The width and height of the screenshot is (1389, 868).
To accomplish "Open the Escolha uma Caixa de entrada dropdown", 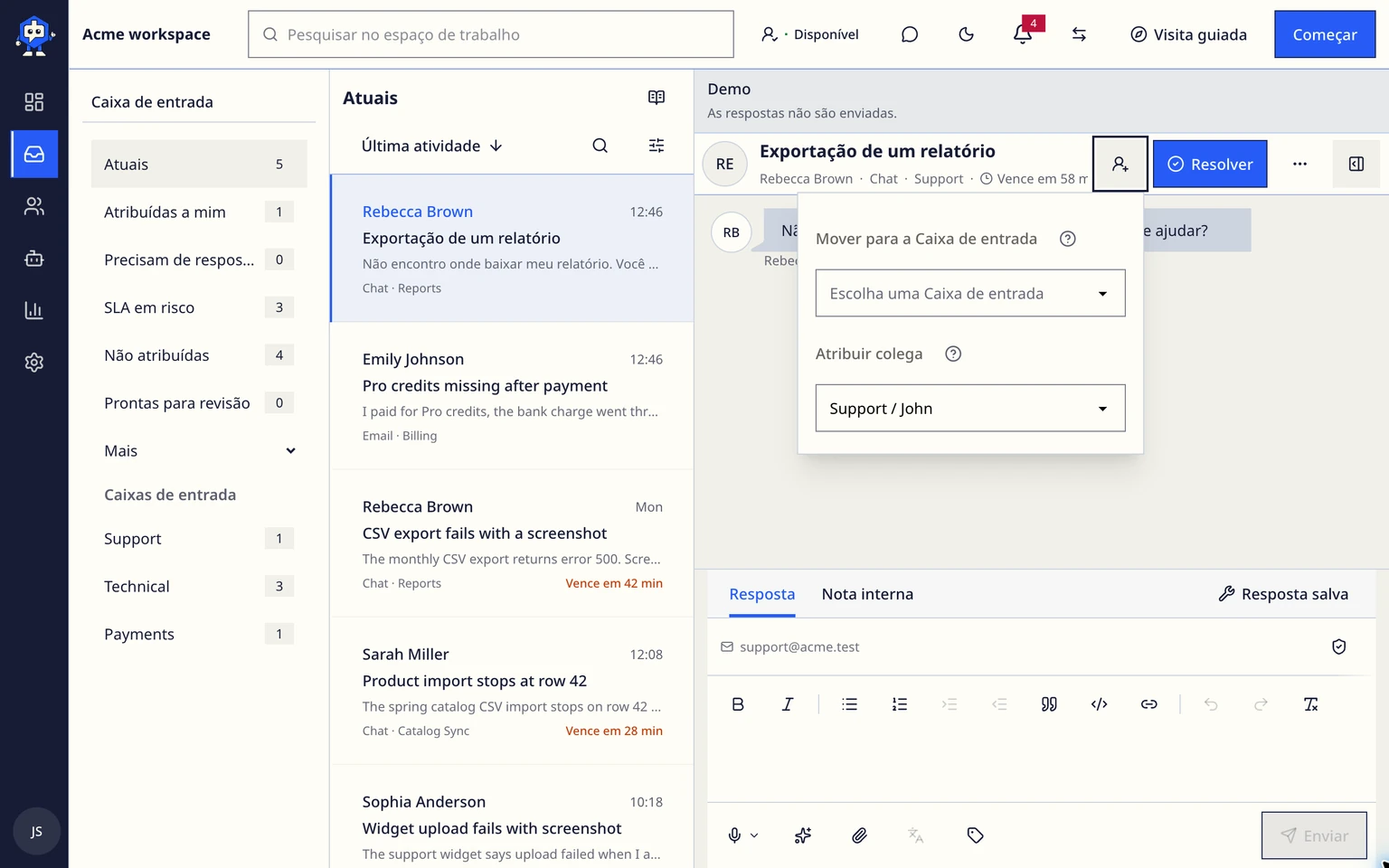I will click(970, 293).
